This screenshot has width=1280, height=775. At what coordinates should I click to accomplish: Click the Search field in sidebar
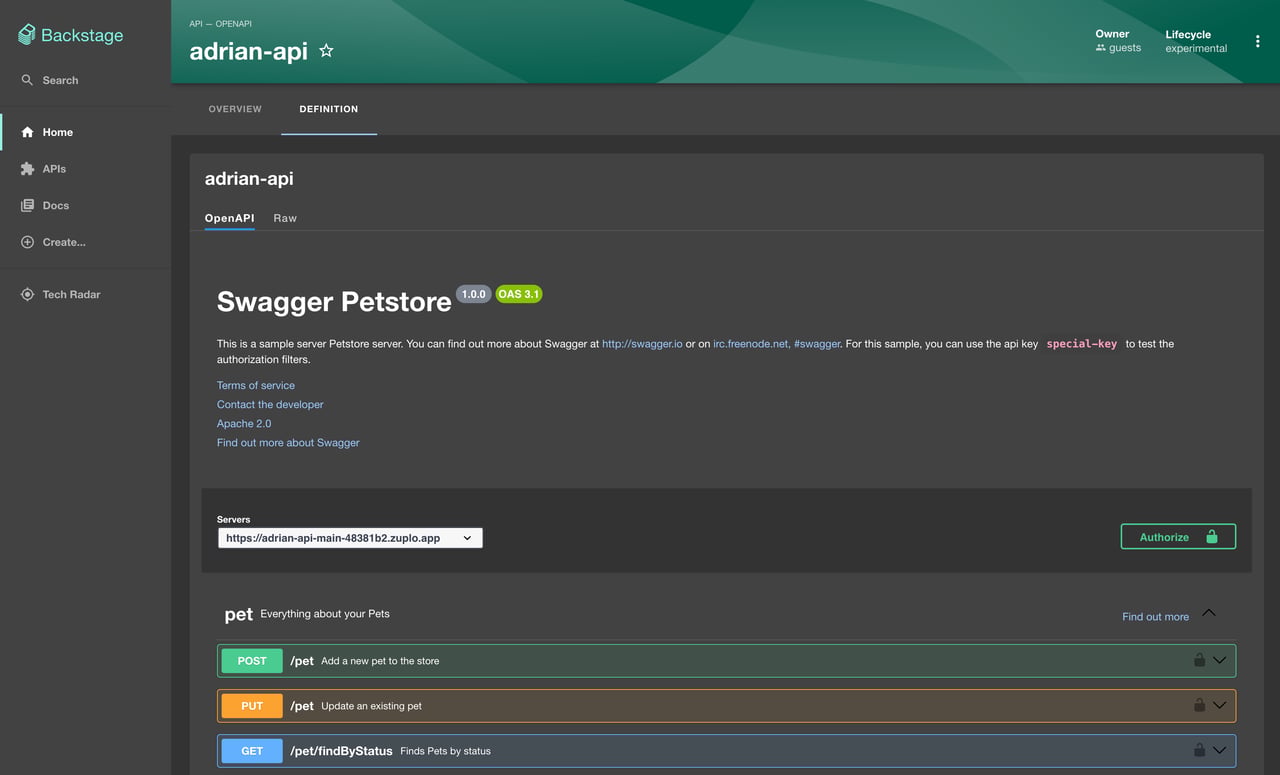pyautogui.click(x=85, y=80)
